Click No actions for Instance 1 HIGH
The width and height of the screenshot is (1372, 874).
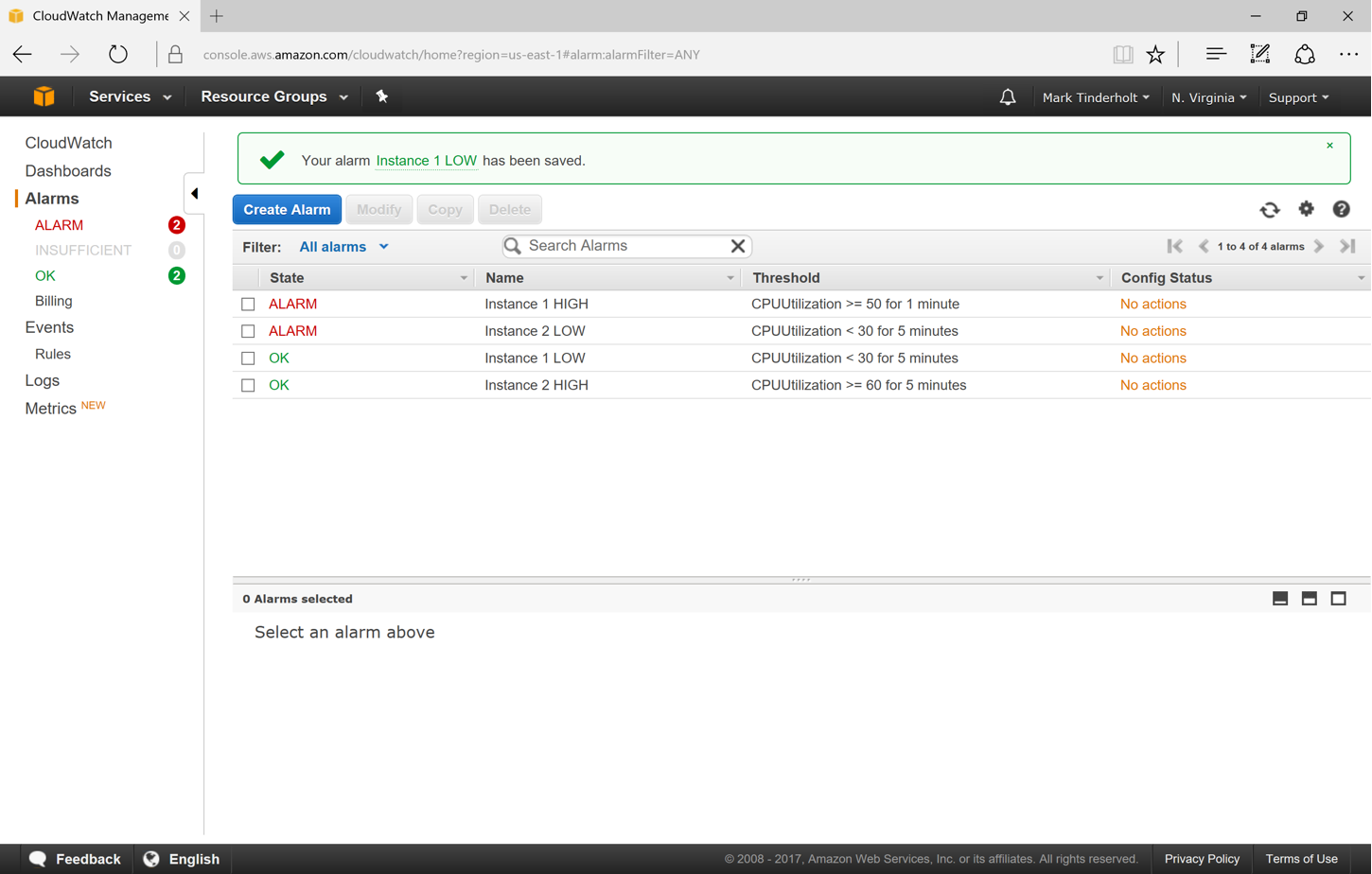(x=1153, y=305)
